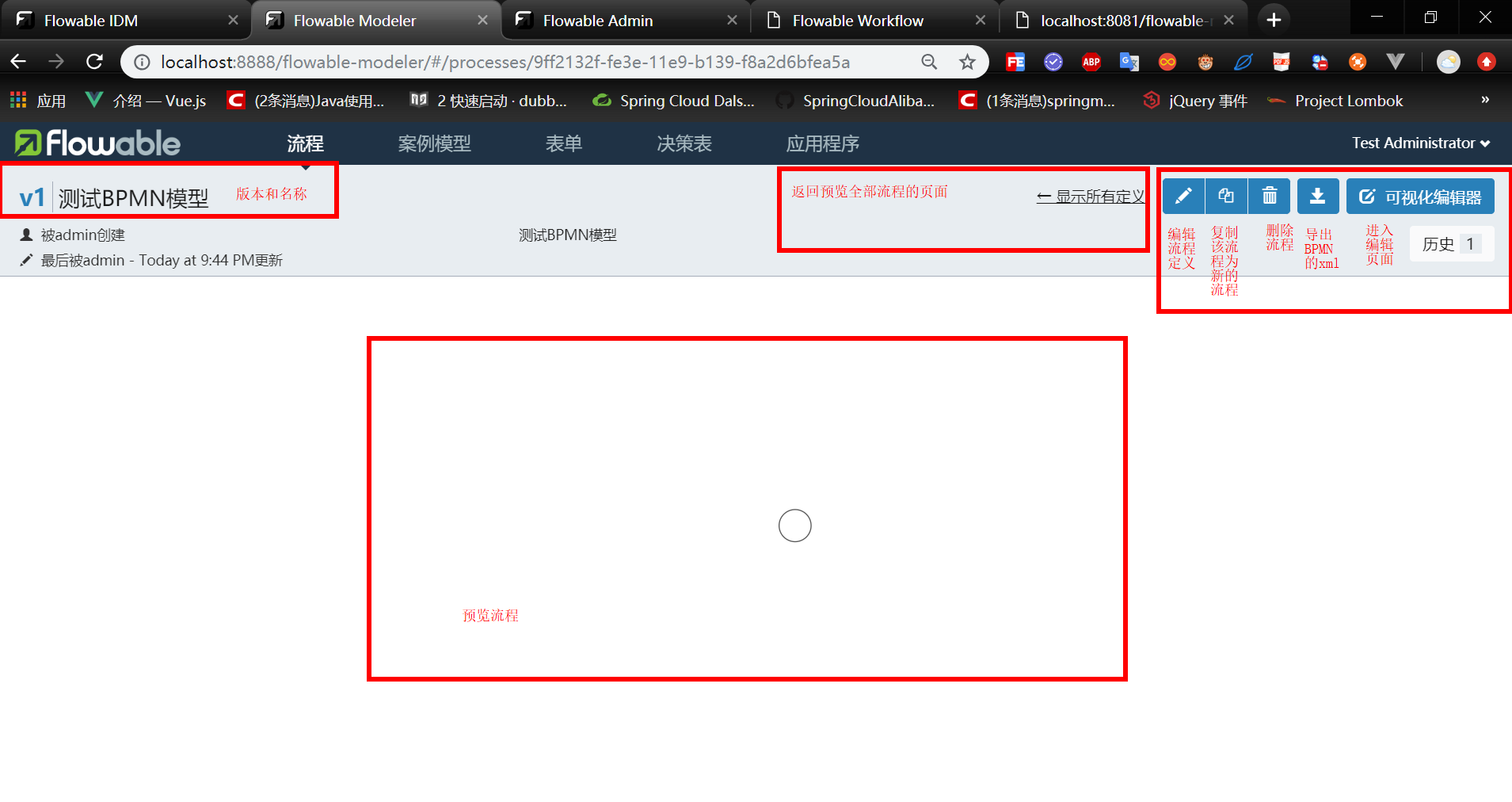Viewport: 1512px width, 802px height.
Task: Expand the Test Administrator dropdown
Action: (x=1421, y=143)
